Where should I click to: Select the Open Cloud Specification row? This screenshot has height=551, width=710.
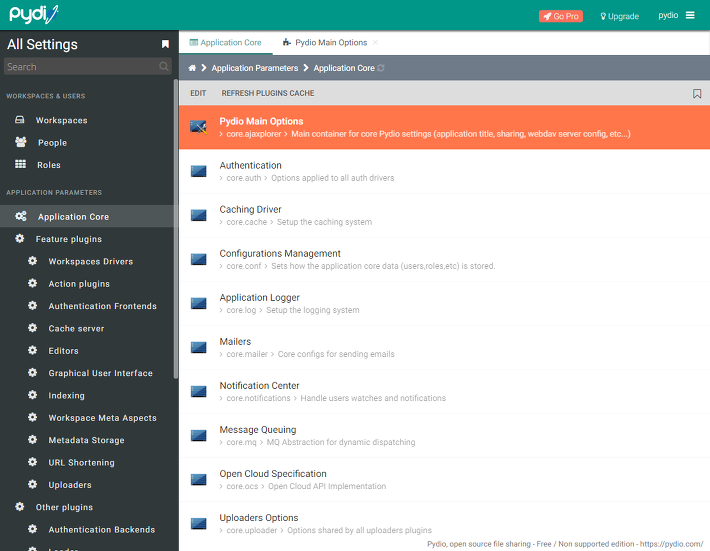(444, 479)
